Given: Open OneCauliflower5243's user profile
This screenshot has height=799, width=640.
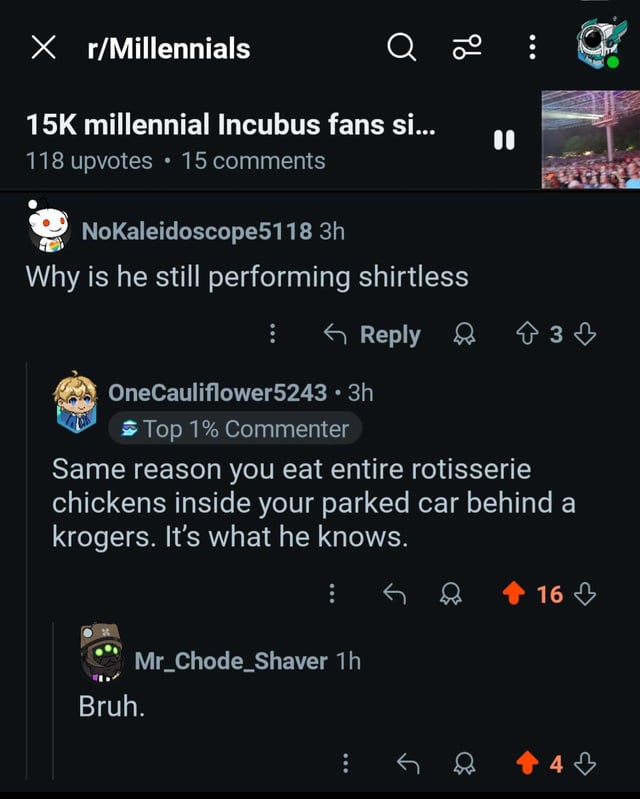Looking at the screenshot, I should coord(217,393).
